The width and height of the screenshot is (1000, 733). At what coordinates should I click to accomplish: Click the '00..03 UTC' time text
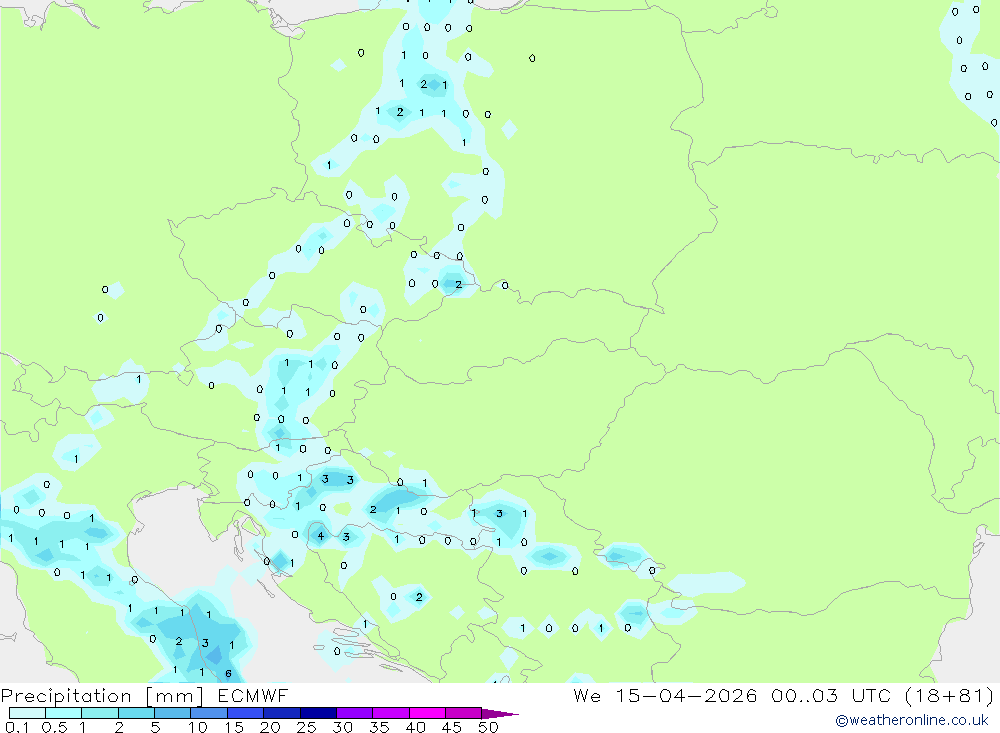click(830, 695)
